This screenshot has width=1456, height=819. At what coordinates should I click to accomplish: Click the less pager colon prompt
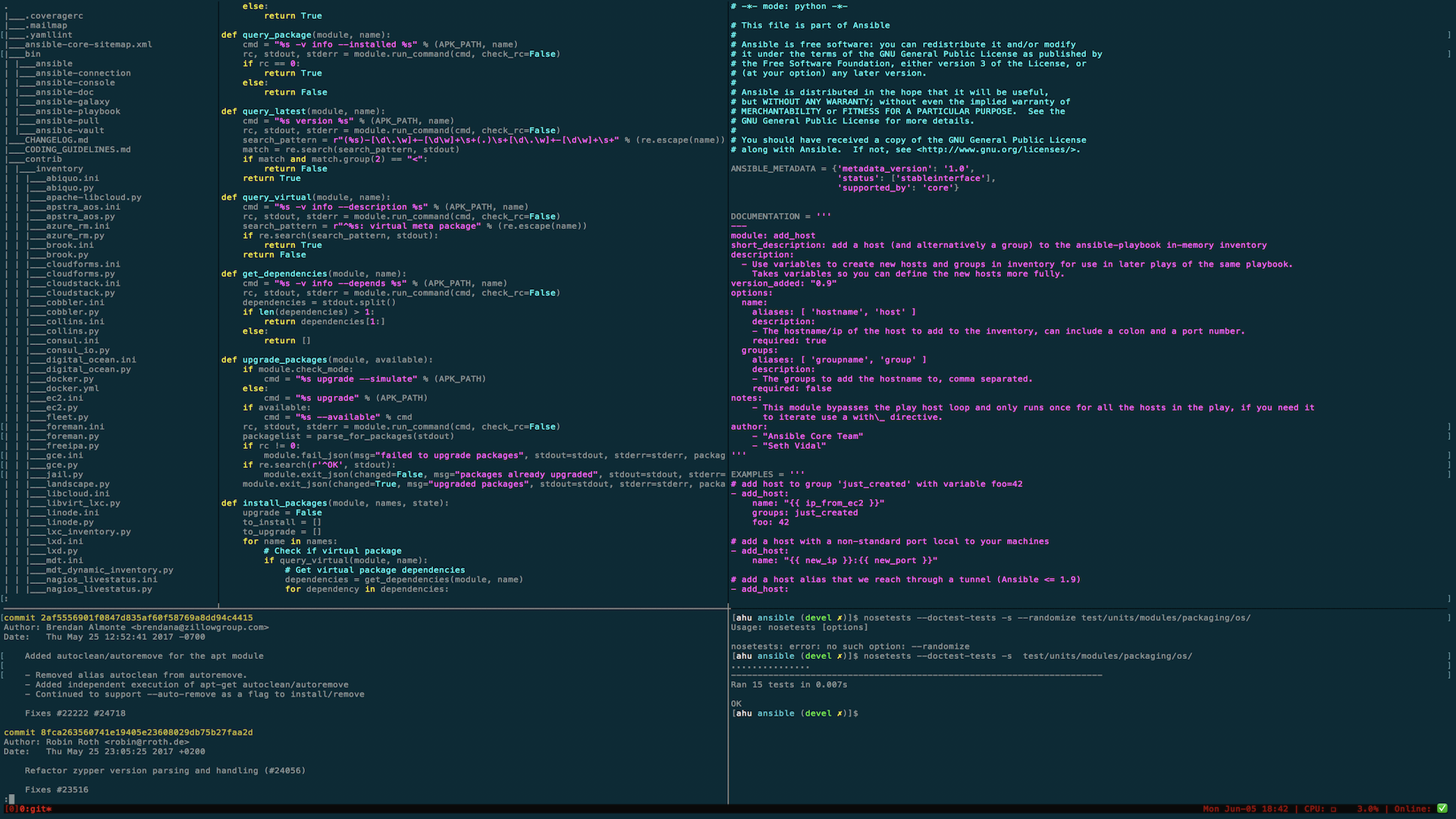(x=8, y=799)
